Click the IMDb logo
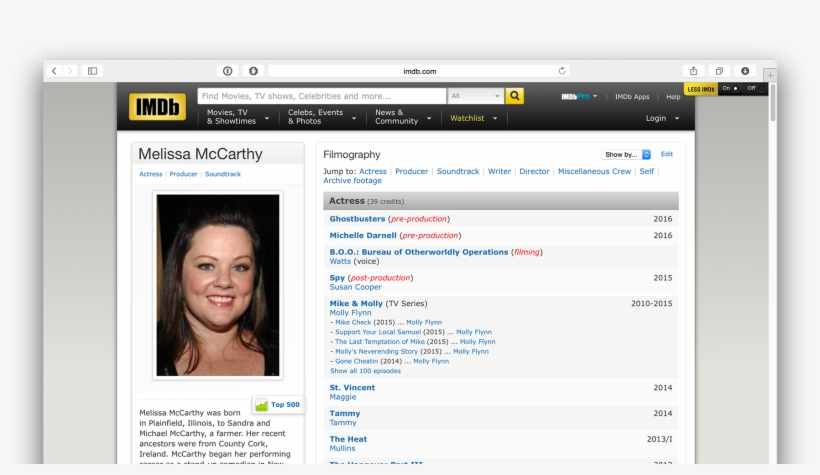Image resolution: width=820 pixels, height=475 pixels. pyautogui.click(x=157, y=107)
